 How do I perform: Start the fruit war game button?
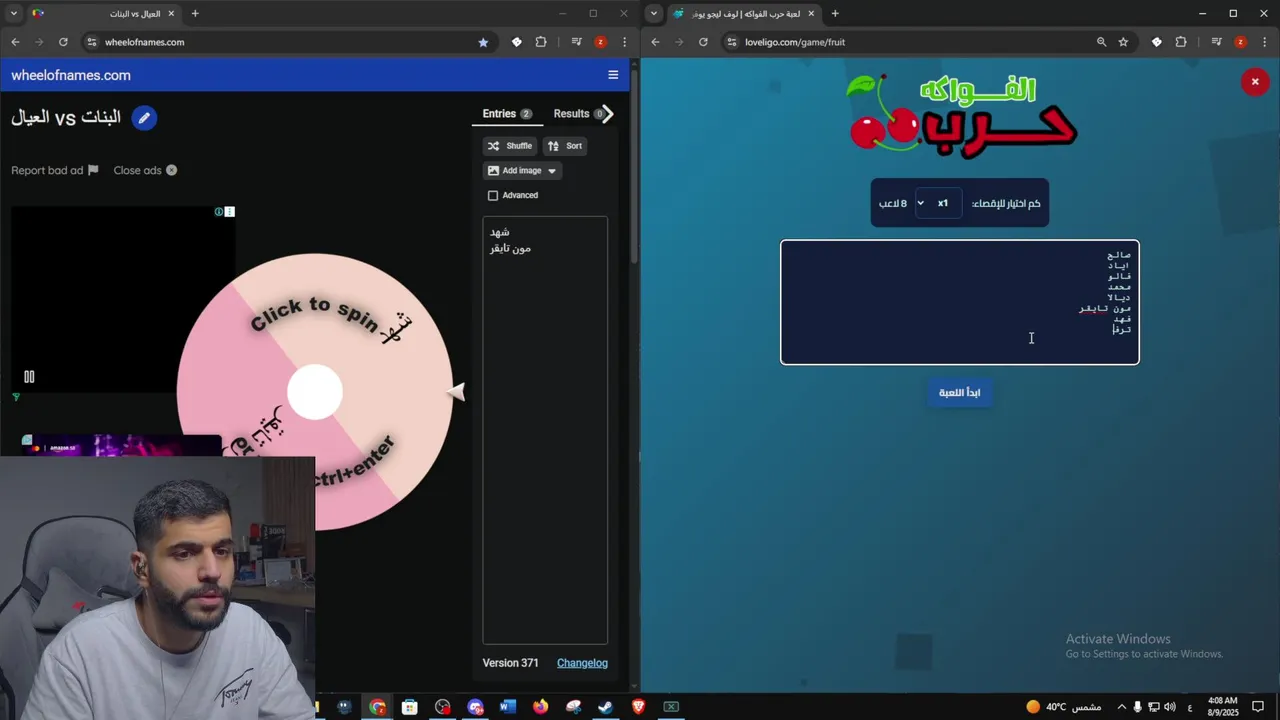pos(960,392)
